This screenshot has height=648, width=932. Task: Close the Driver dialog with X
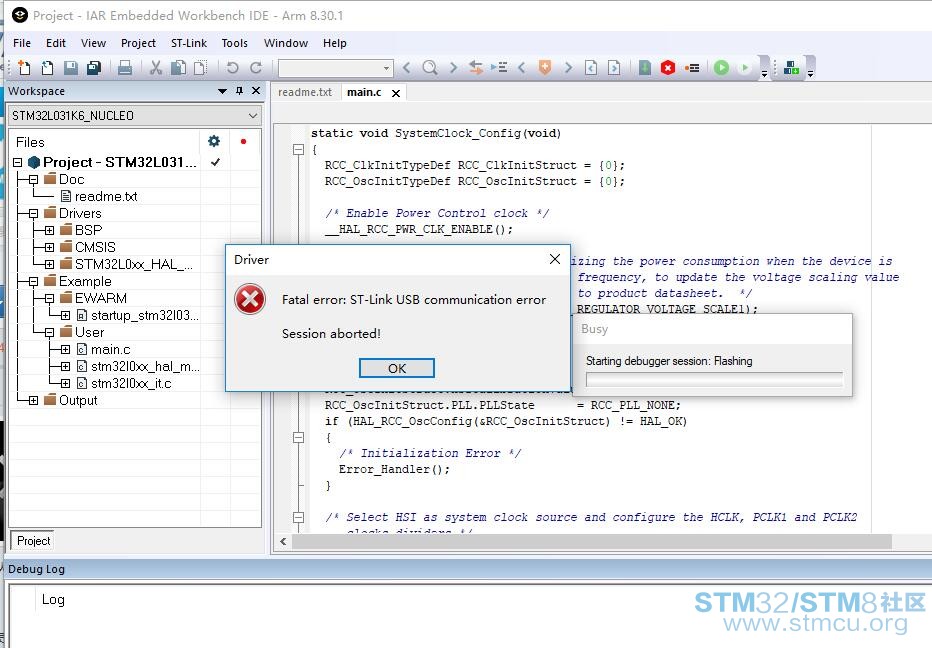pos(555,259)
